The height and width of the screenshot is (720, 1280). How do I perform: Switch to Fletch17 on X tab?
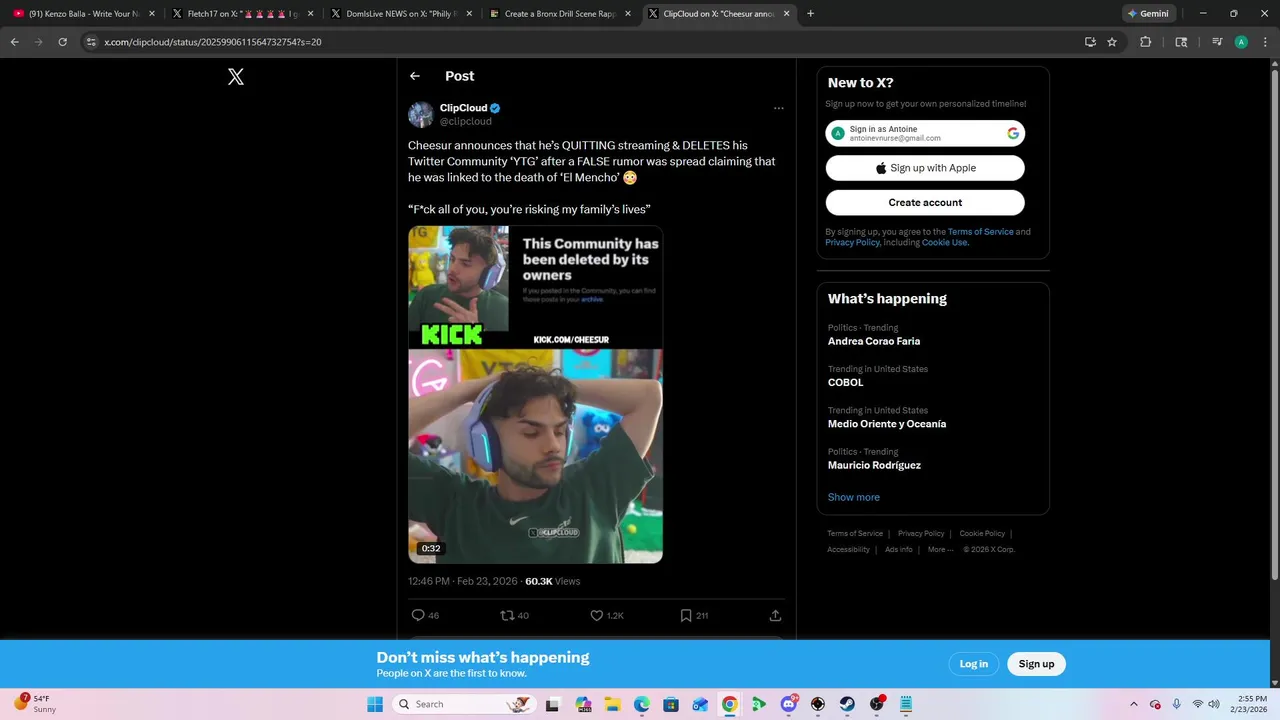click(x=243, y=14)
